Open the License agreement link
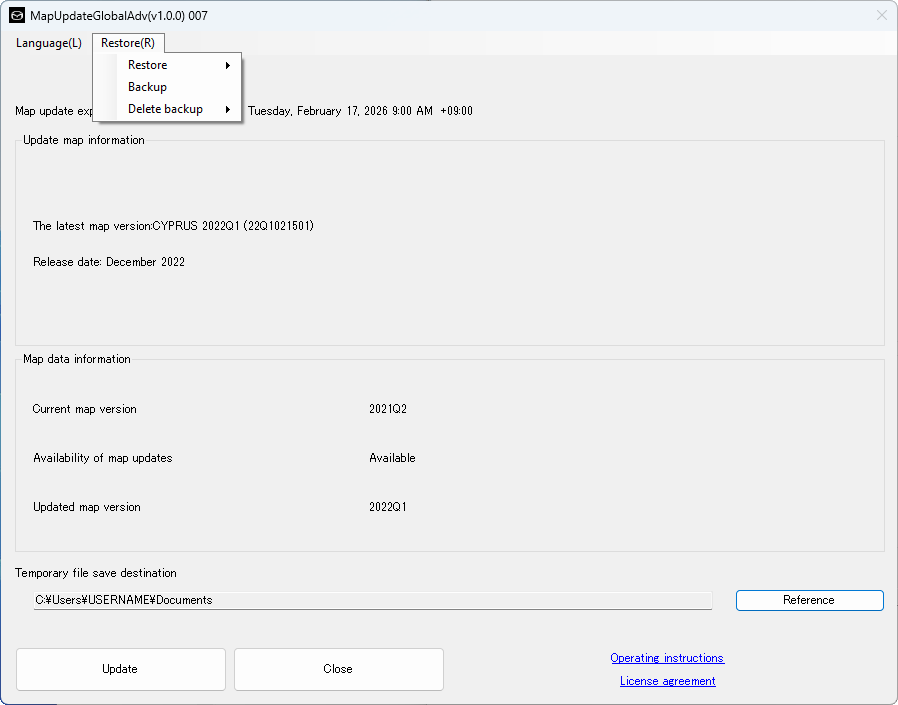Image resolution: width=898 pixels, height=705 pixels. (x=667, y=681)
